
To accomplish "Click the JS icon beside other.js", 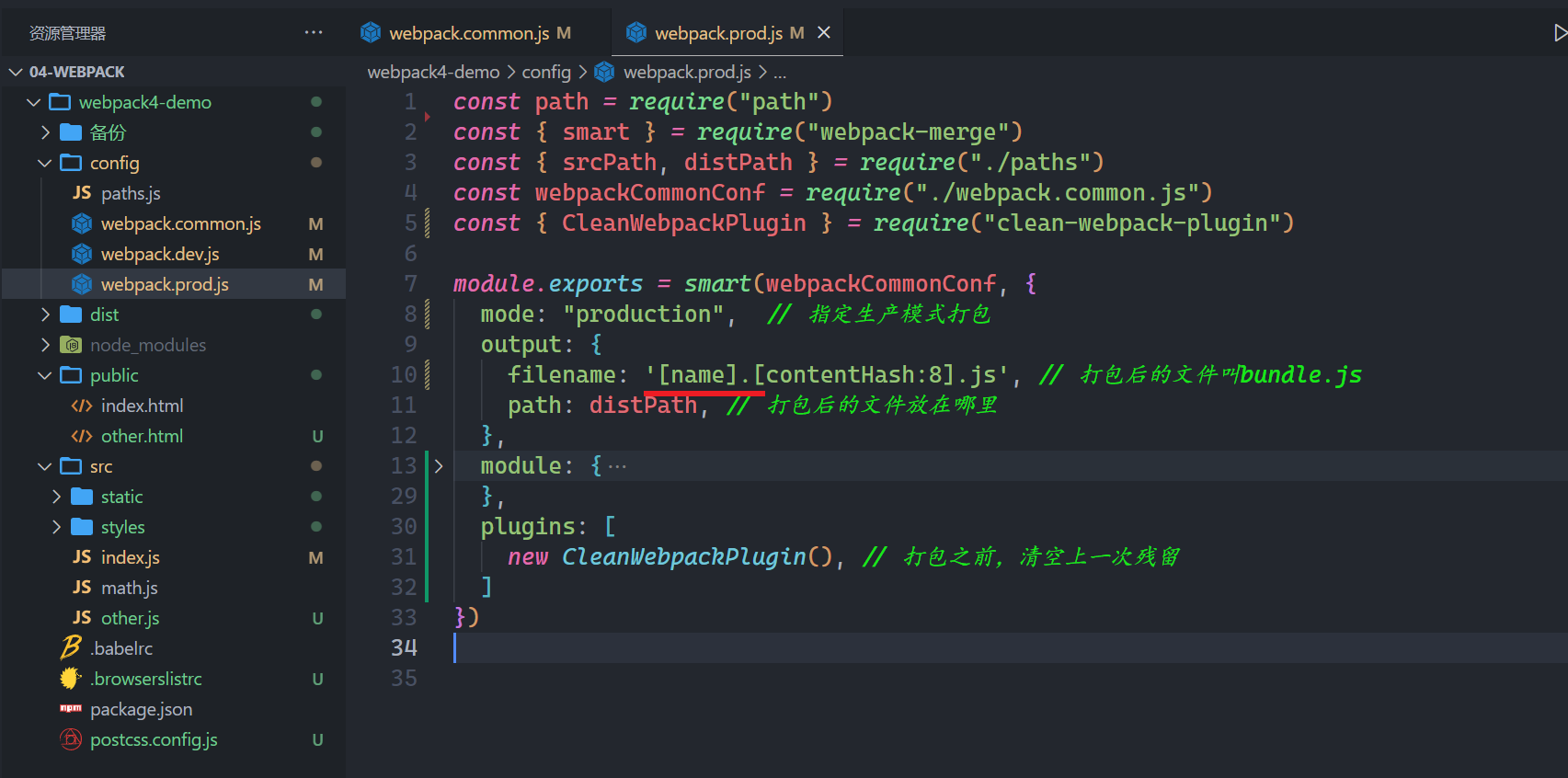I will (x=82, y=617).
